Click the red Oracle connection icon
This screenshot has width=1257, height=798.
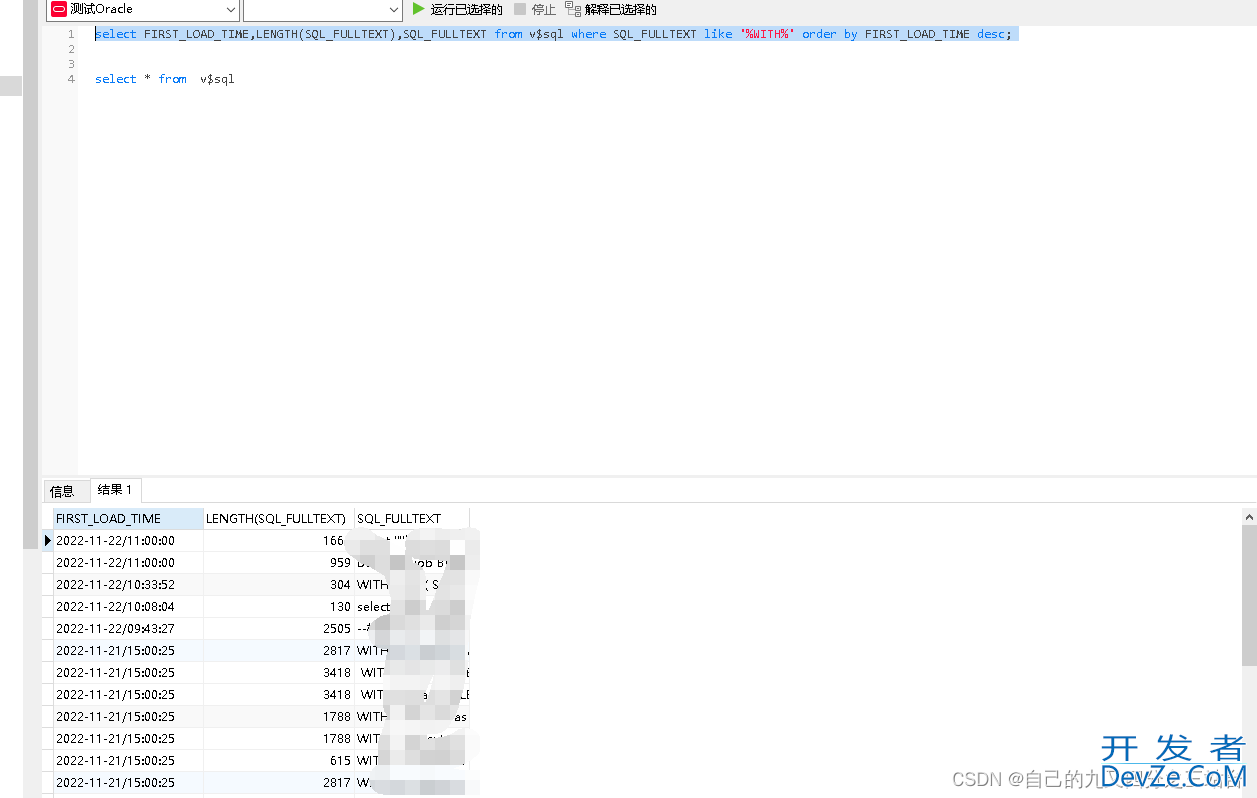(59, 9)
